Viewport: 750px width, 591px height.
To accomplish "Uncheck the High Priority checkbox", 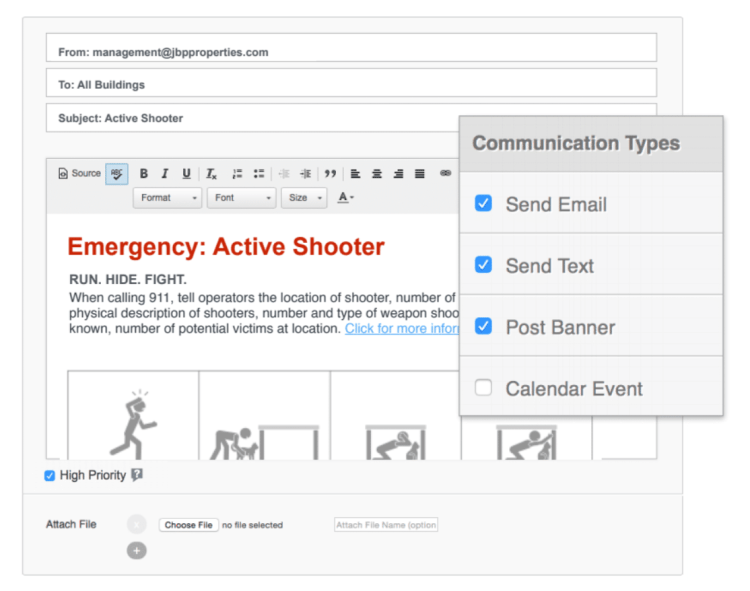I will (x=50, y=476).
